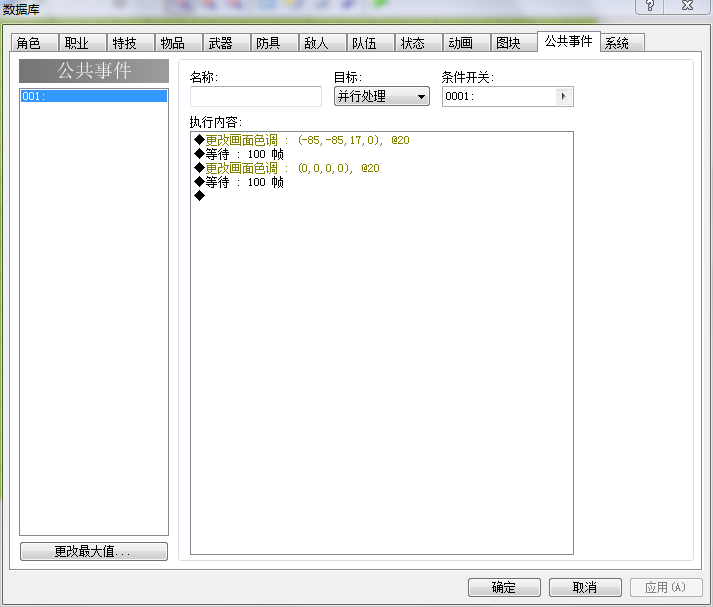The height and width of the screenshot is (607, 713).
Task: Open switch selector arrow beside 0001
Action: pos(564,96)
